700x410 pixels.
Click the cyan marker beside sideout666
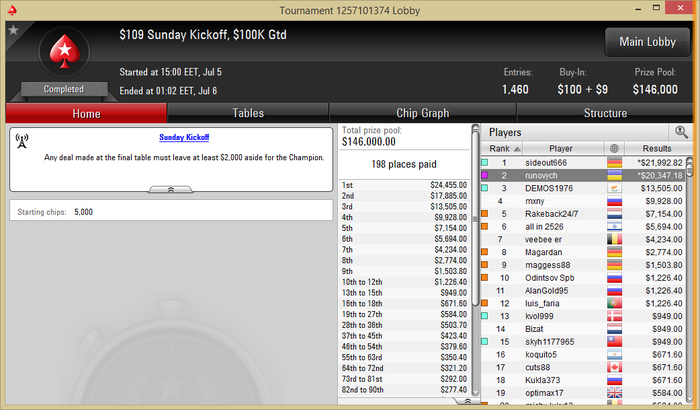point(484,163)
